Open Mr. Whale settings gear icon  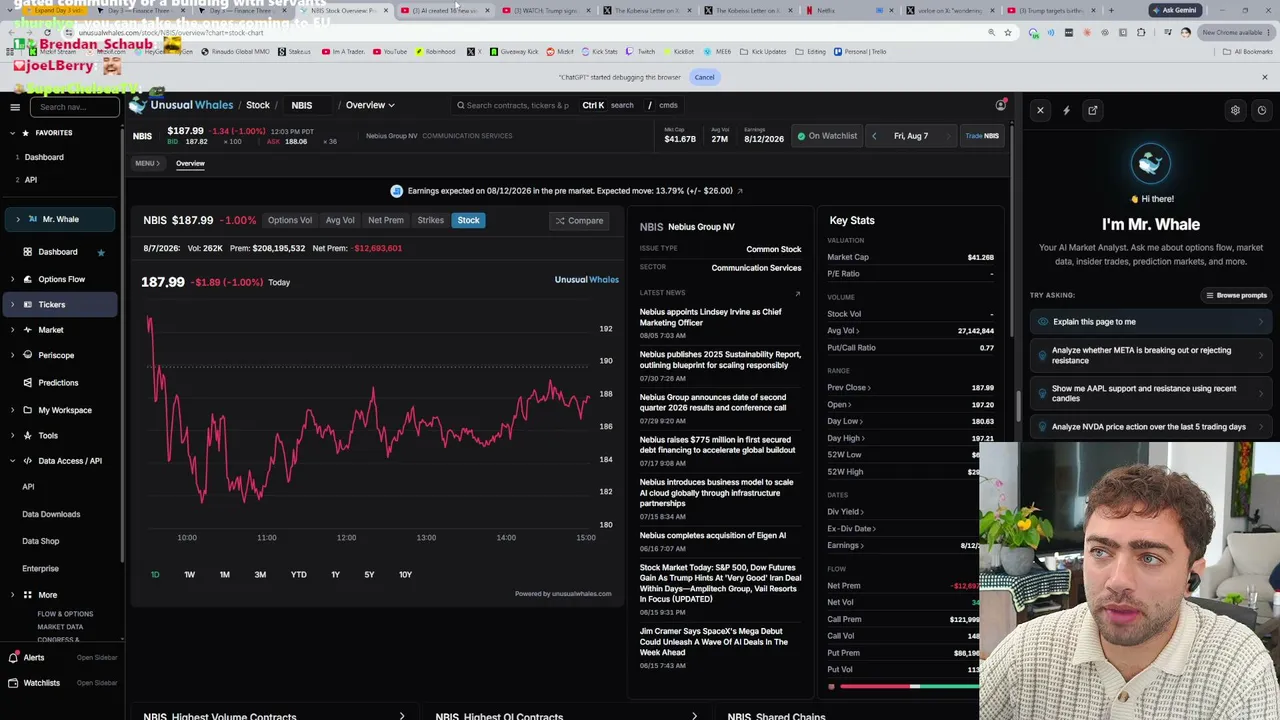(1235, 110)
